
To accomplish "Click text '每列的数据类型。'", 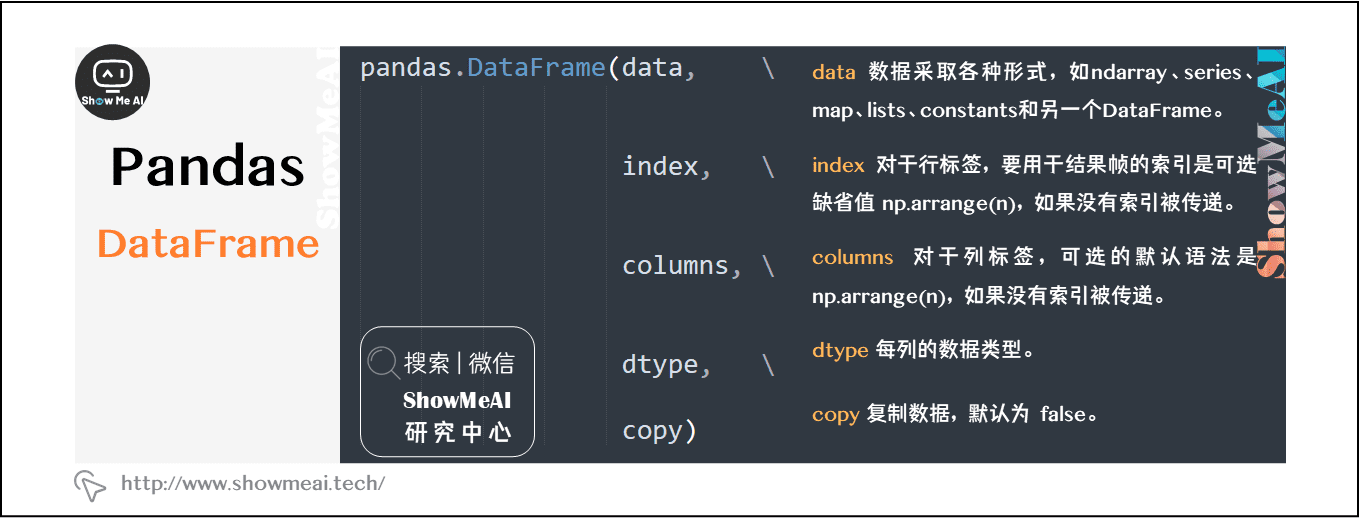I will [x=955, y=351].
